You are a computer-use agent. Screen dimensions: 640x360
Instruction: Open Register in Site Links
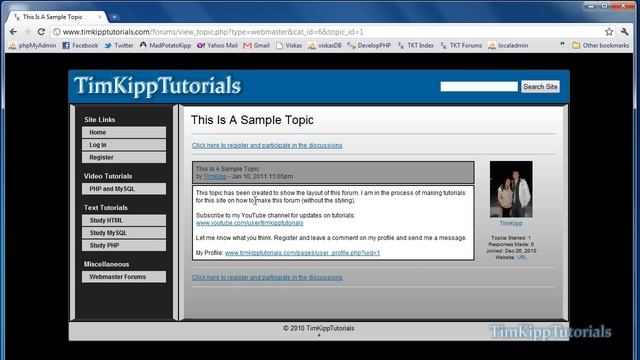124,158
